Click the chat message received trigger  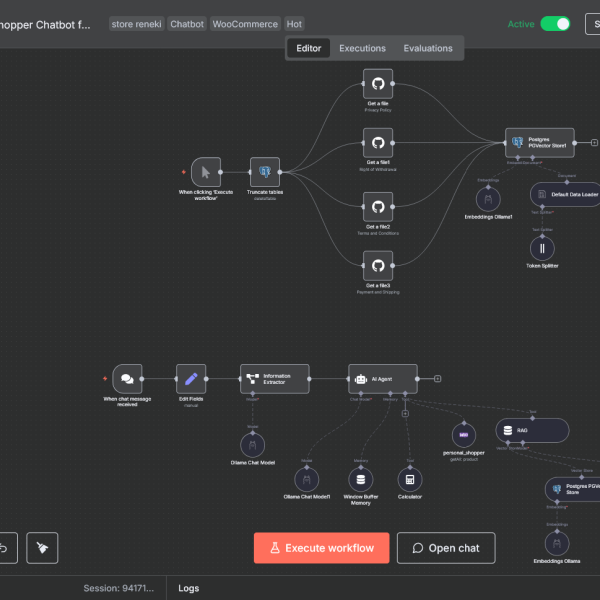[x=128, y=378]
